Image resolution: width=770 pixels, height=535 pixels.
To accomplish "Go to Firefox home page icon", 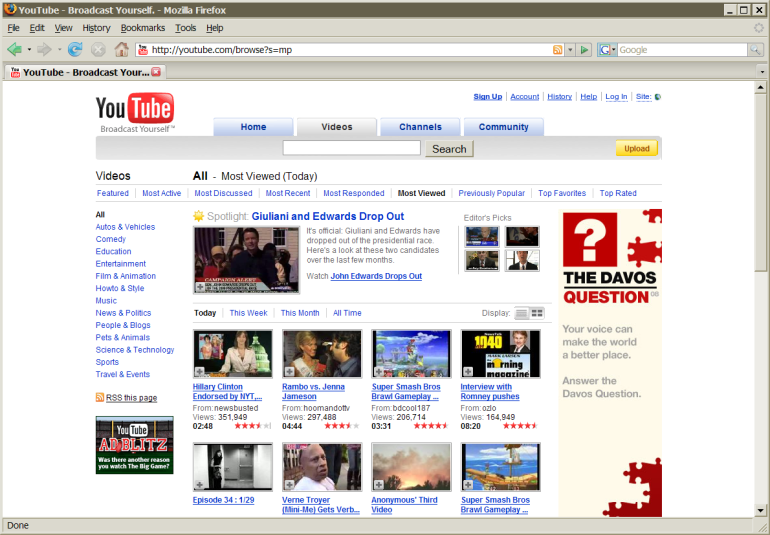I will tap(121, 49).
